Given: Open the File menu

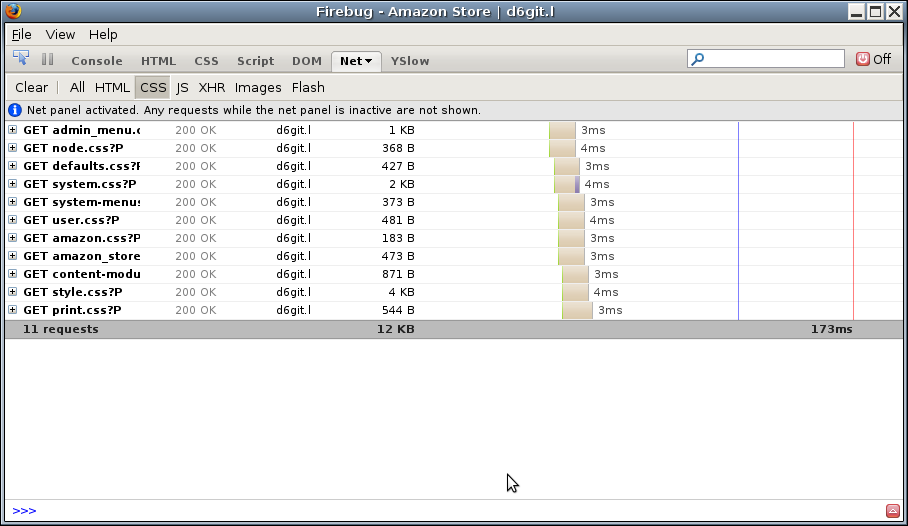Looking at the screenshot, I should 22,35.
